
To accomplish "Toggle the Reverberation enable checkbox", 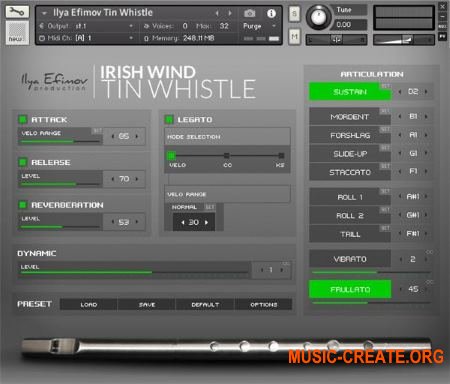I will pyautogui.click(x=23, y=205).
